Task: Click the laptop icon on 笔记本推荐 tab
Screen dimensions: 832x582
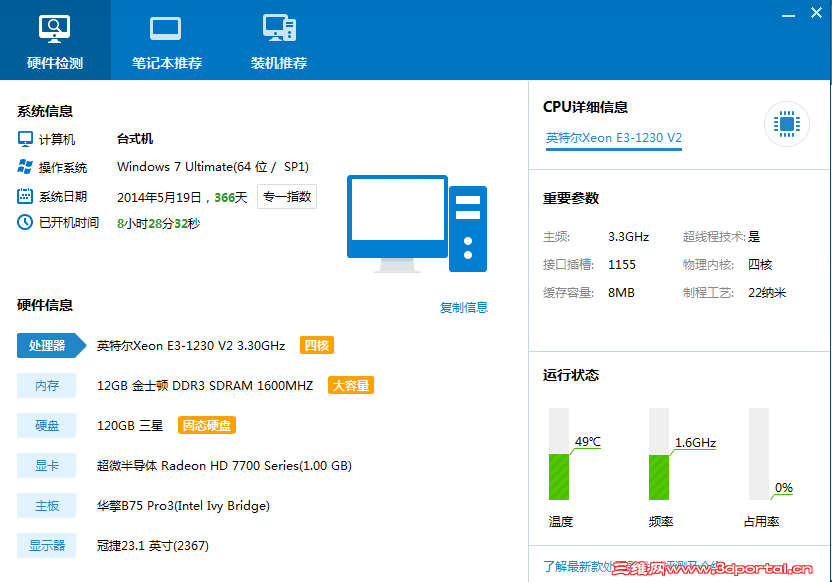Action: (164, 26)
